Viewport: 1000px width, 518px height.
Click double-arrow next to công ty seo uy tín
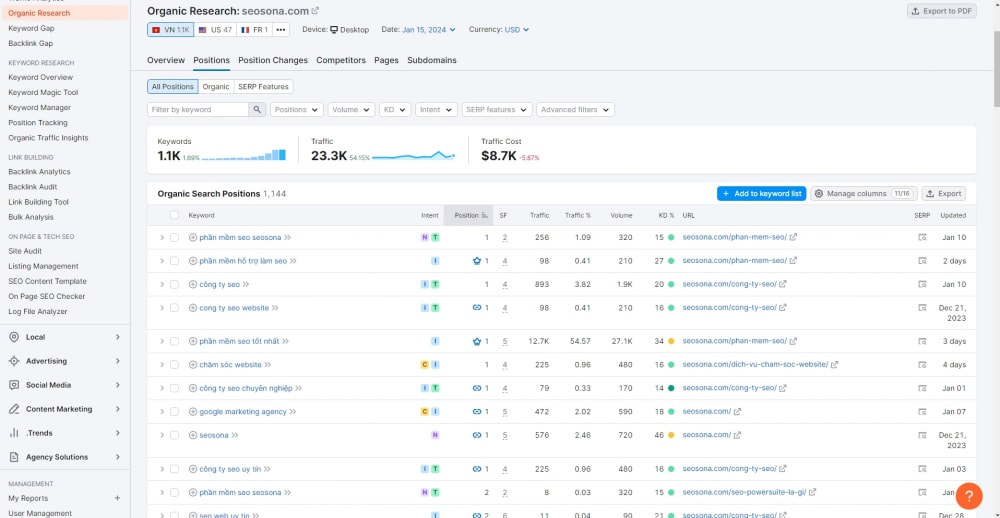tap(267, 469)
